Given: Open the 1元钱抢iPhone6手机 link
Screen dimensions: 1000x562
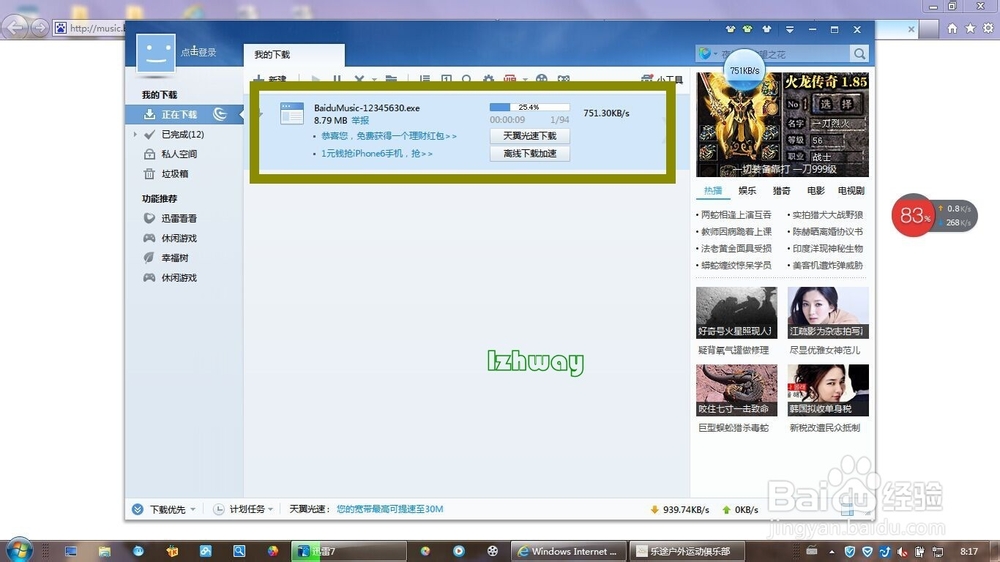Looking at the screenshot, I should (x=377, y=154).
